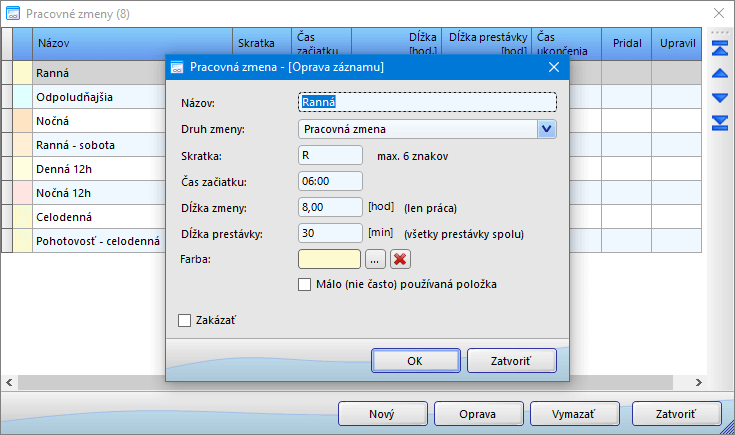Click the dialog title bar window icon
Image resolution: width=735 pixels, height=435 pixels.
(178, 67)
